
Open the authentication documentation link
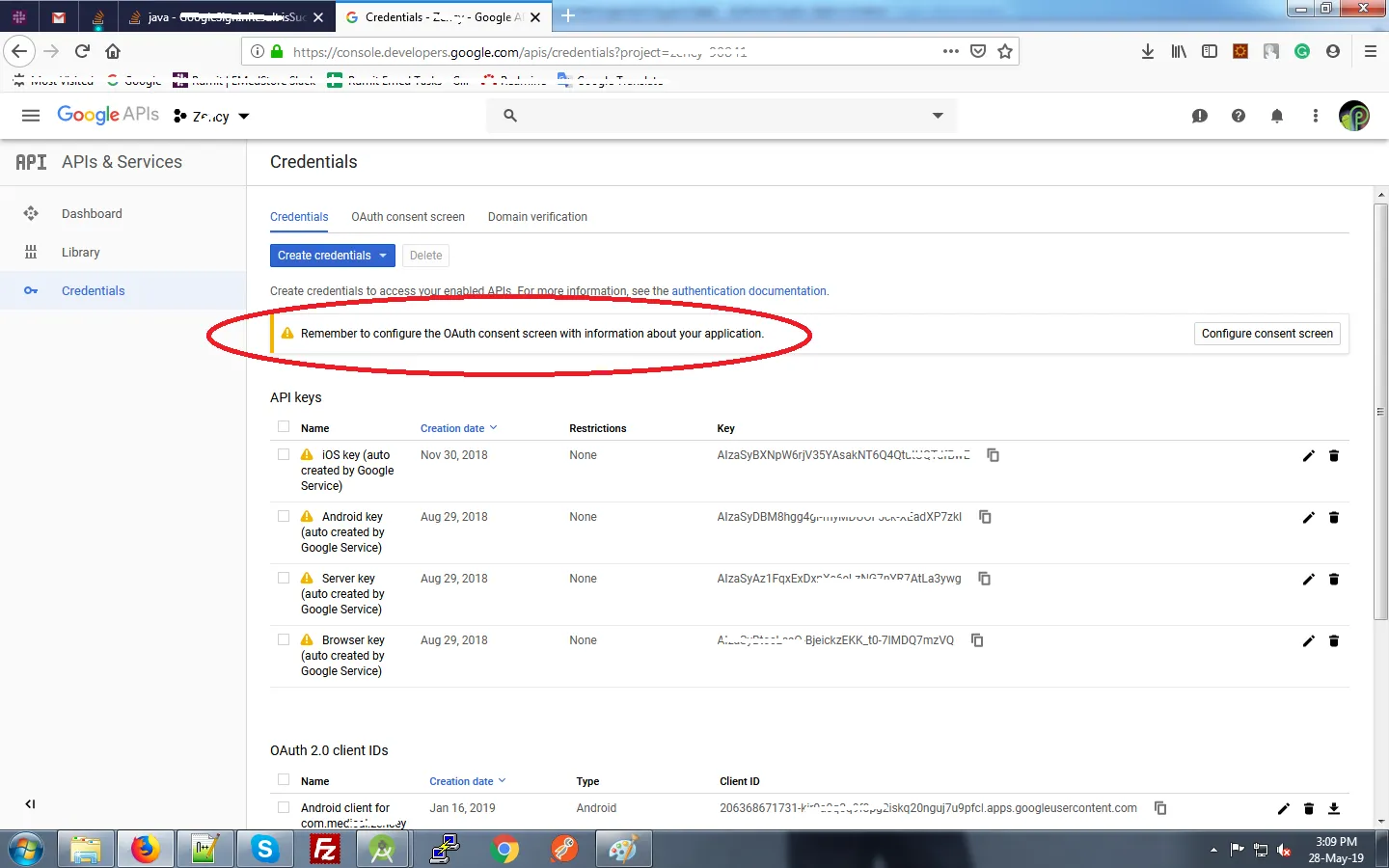749,291
